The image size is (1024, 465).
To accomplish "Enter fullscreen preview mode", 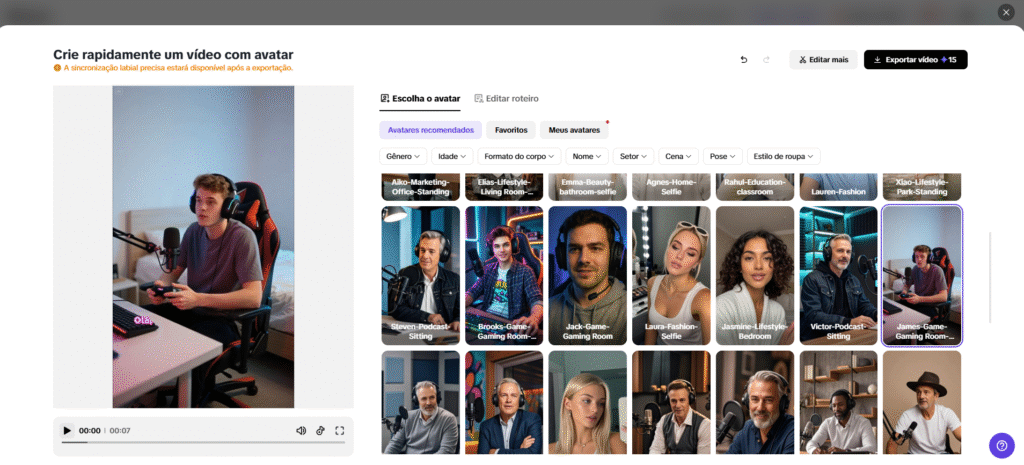I will tap(340, 430).
